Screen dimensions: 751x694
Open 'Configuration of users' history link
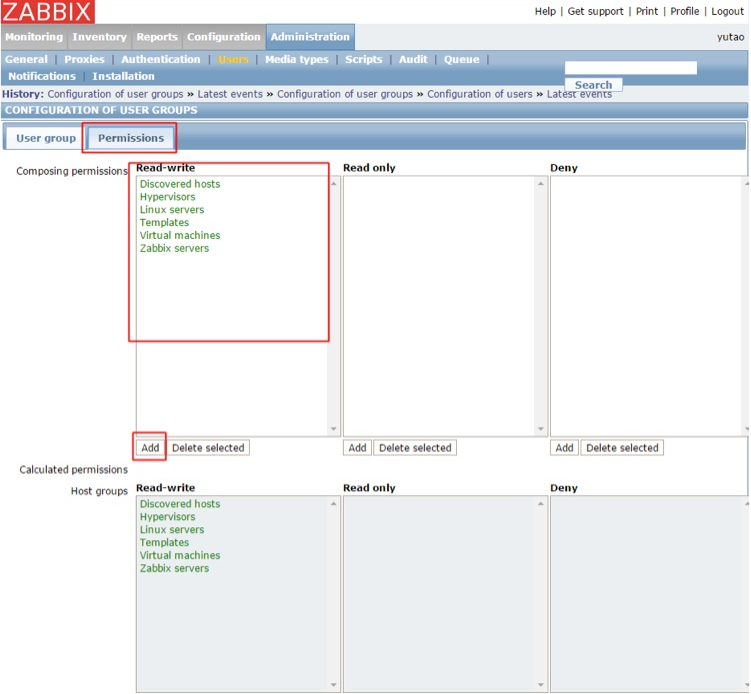pos(479,94)
